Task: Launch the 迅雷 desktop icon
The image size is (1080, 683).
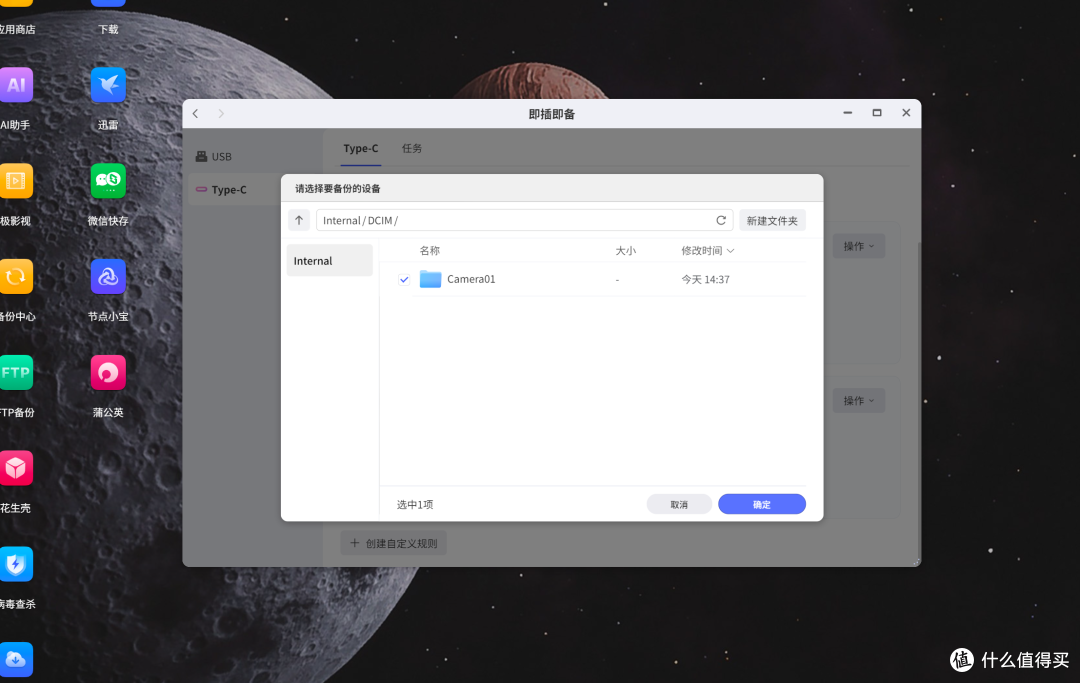Action: (x=108, y=85)
